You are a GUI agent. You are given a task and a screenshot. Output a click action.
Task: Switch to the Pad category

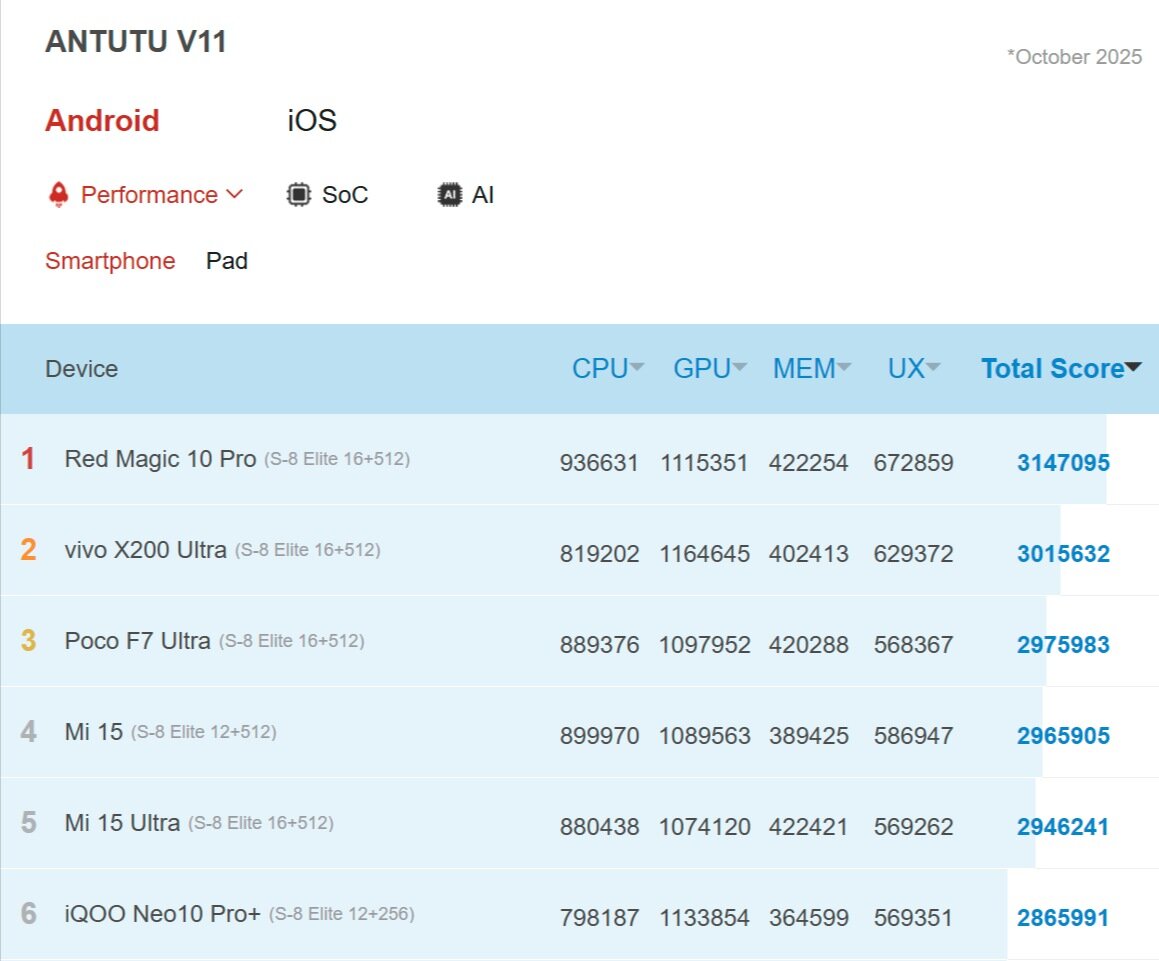click(227, 261)
